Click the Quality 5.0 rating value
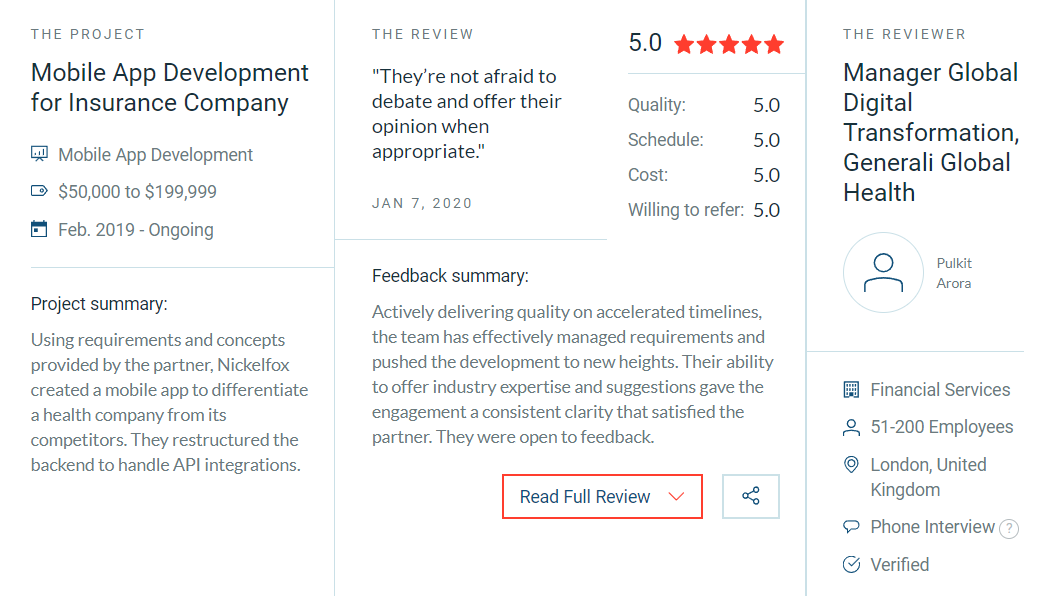 point(768,104)
